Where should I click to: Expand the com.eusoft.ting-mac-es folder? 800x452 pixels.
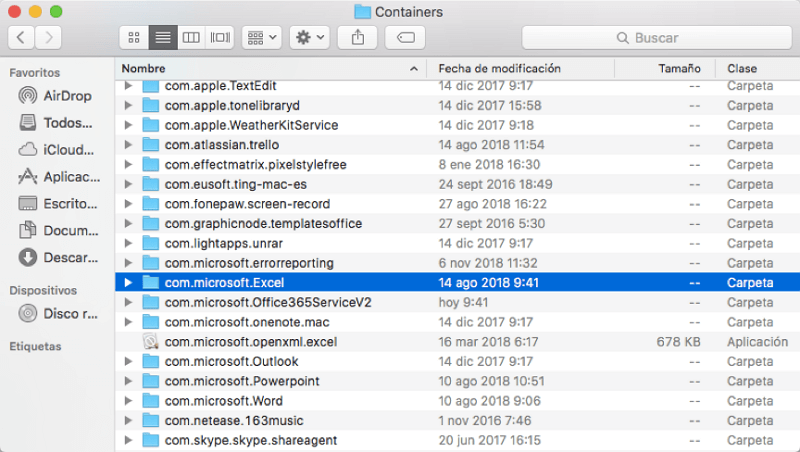[129, 184]
